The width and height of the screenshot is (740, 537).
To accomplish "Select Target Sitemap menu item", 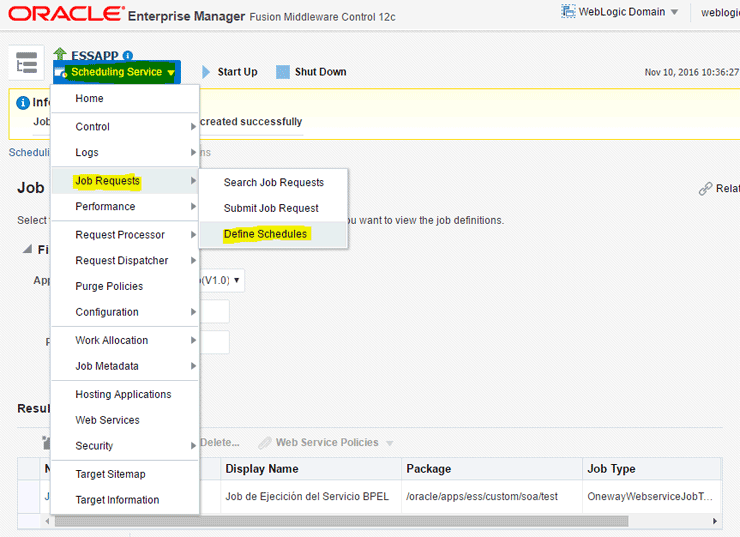I will pos(125,474).
